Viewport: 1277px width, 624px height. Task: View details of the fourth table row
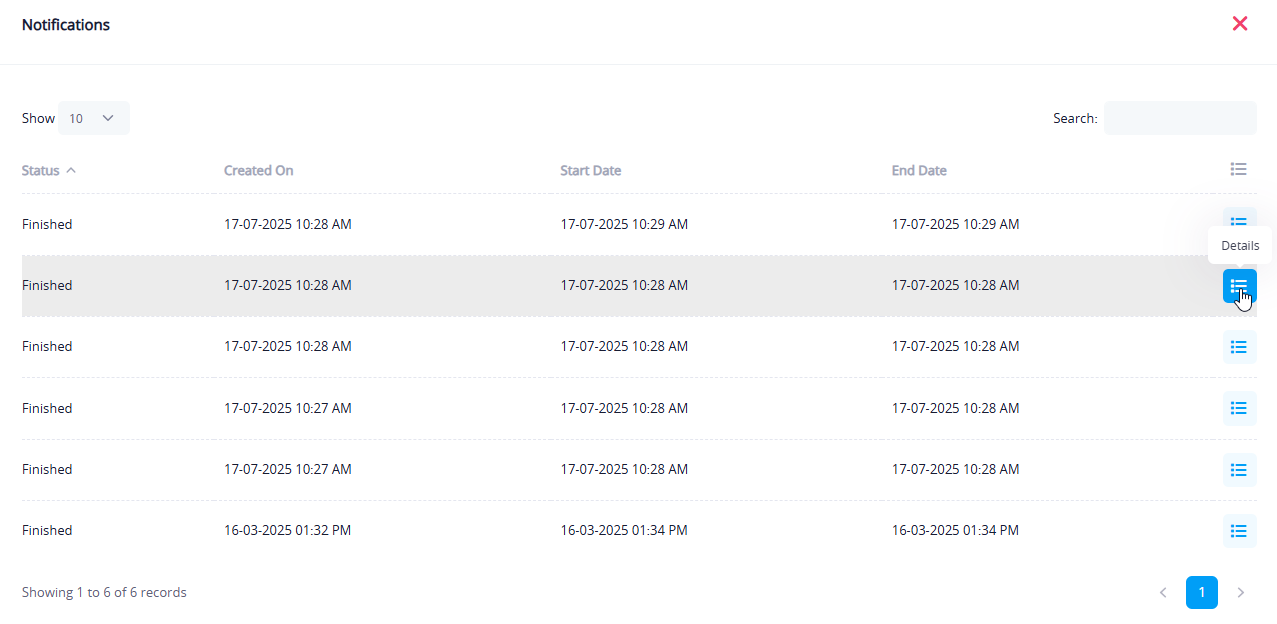[1239, 408]
